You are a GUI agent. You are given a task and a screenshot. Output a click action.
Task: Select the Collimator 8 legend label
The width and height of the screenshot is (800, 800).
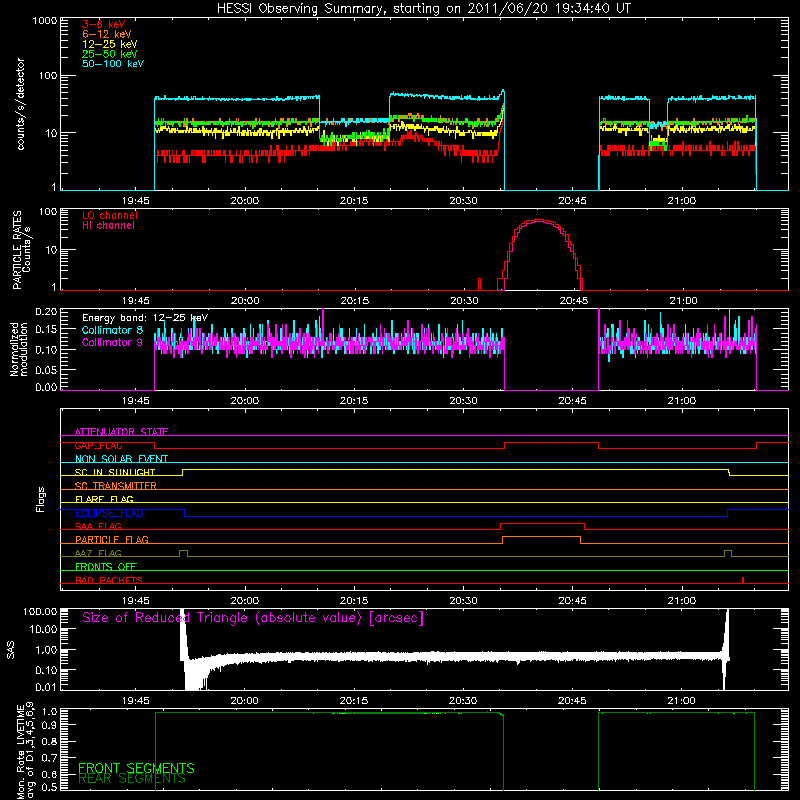point(112,330)
